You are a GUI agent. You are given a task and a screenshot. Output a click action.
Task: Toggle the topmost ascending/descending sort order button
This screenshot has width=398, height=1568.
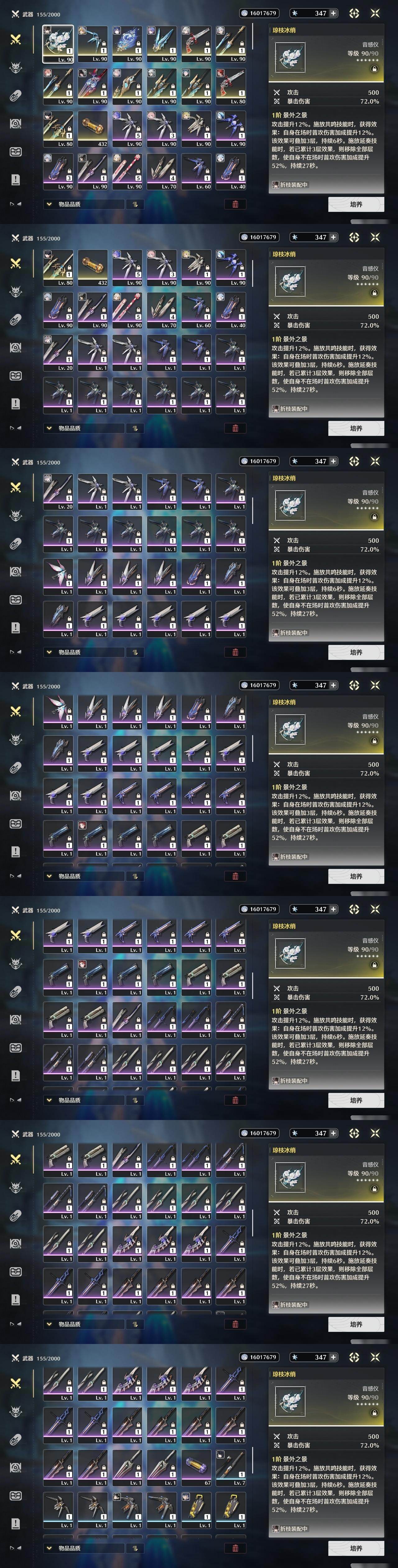(135, 204)
